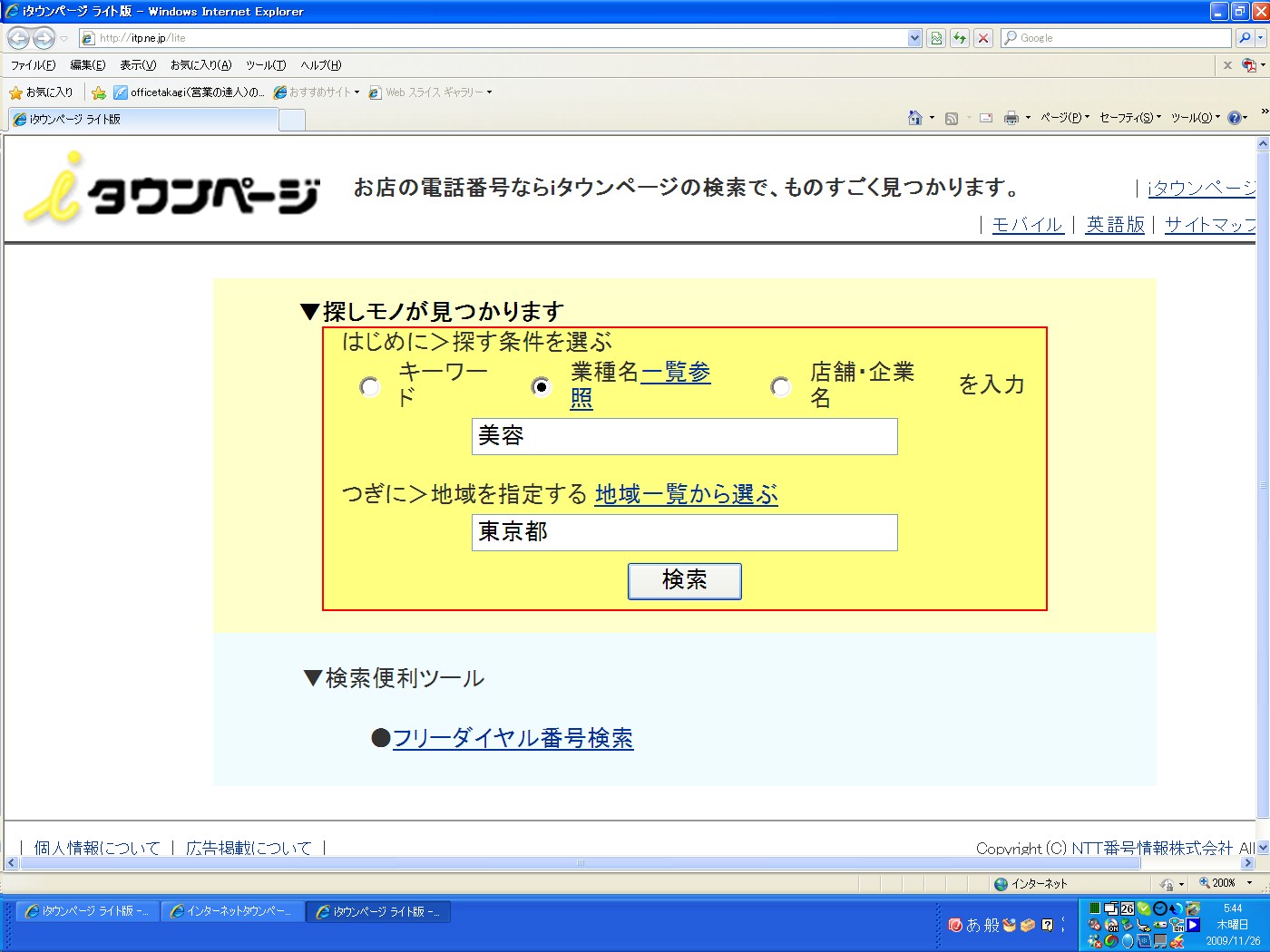
Task: Open Web スライス ギャラリー dropdown
Action: 430,92
